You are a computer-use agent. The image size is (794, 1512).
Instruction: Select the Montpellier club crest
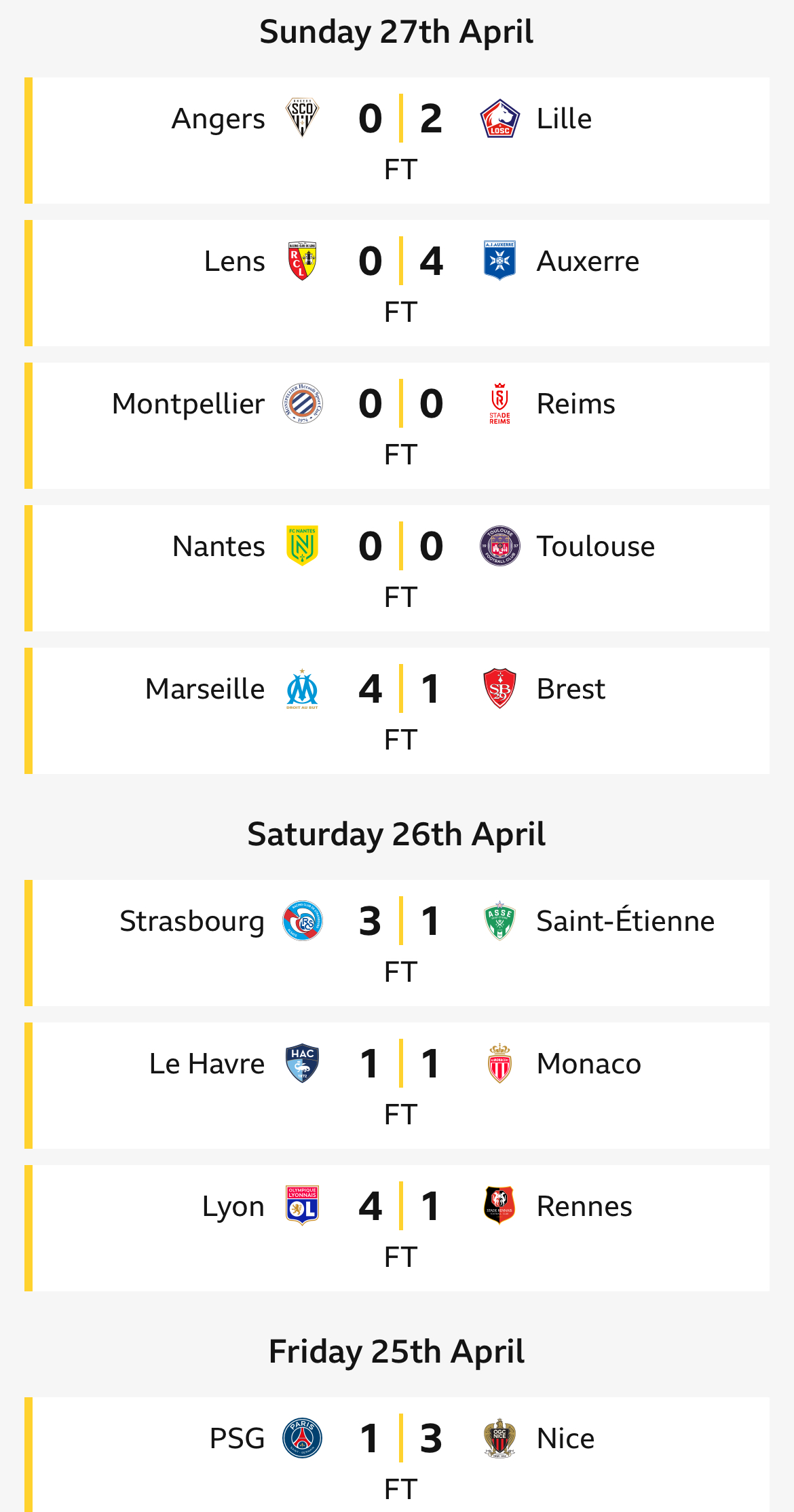pos(302,403)
